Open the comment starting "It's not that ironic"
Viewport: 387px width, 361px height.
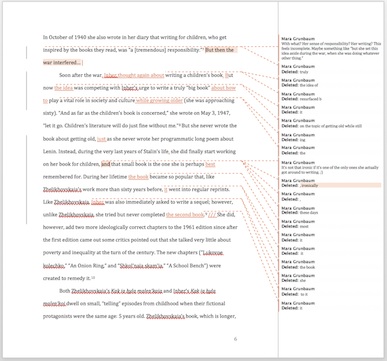tap(331, 167)
